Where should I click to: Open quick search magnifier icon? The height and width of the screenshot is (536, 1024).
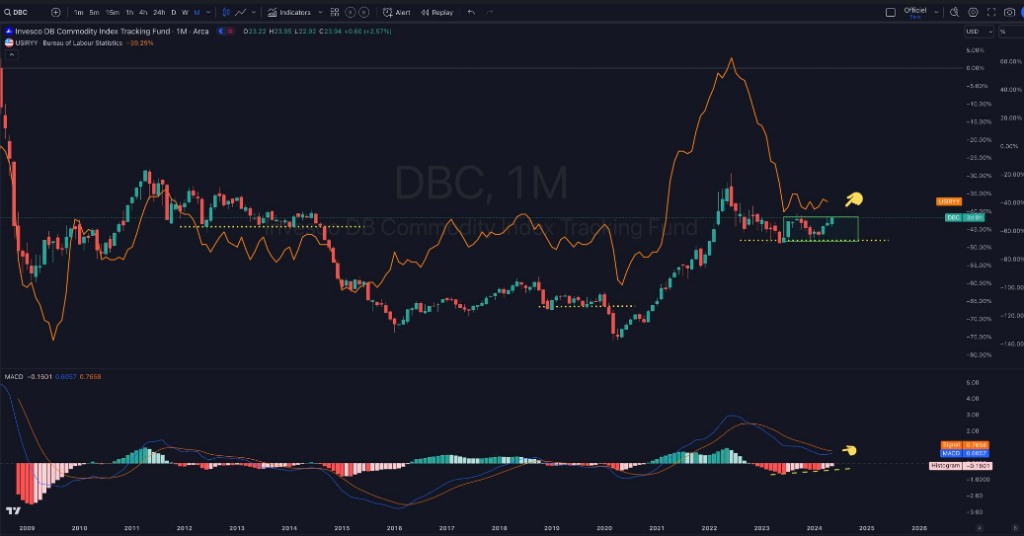[x=954, y=12]
